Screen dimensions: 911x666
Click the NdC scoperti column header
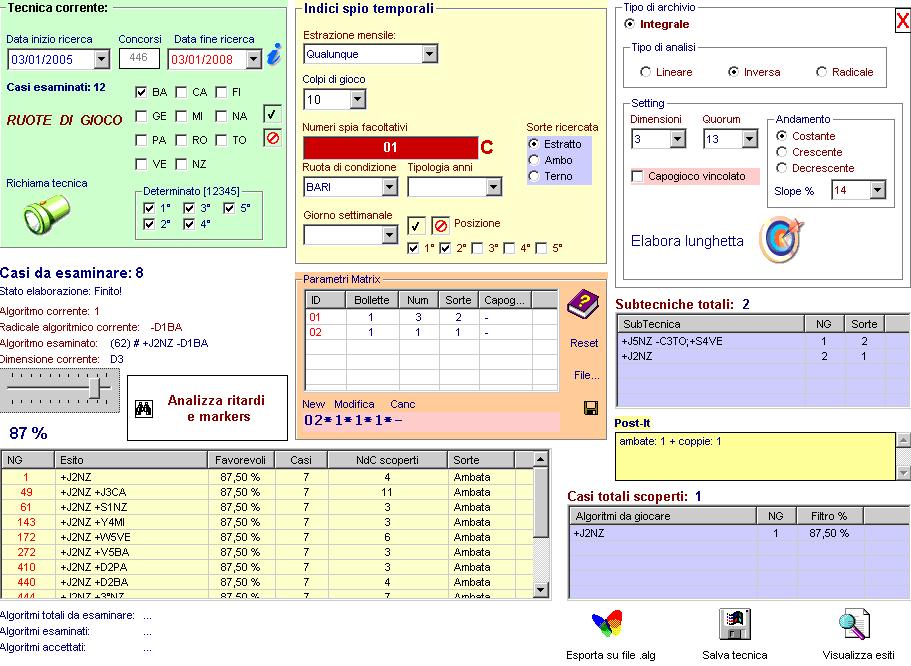coord(387,459)
